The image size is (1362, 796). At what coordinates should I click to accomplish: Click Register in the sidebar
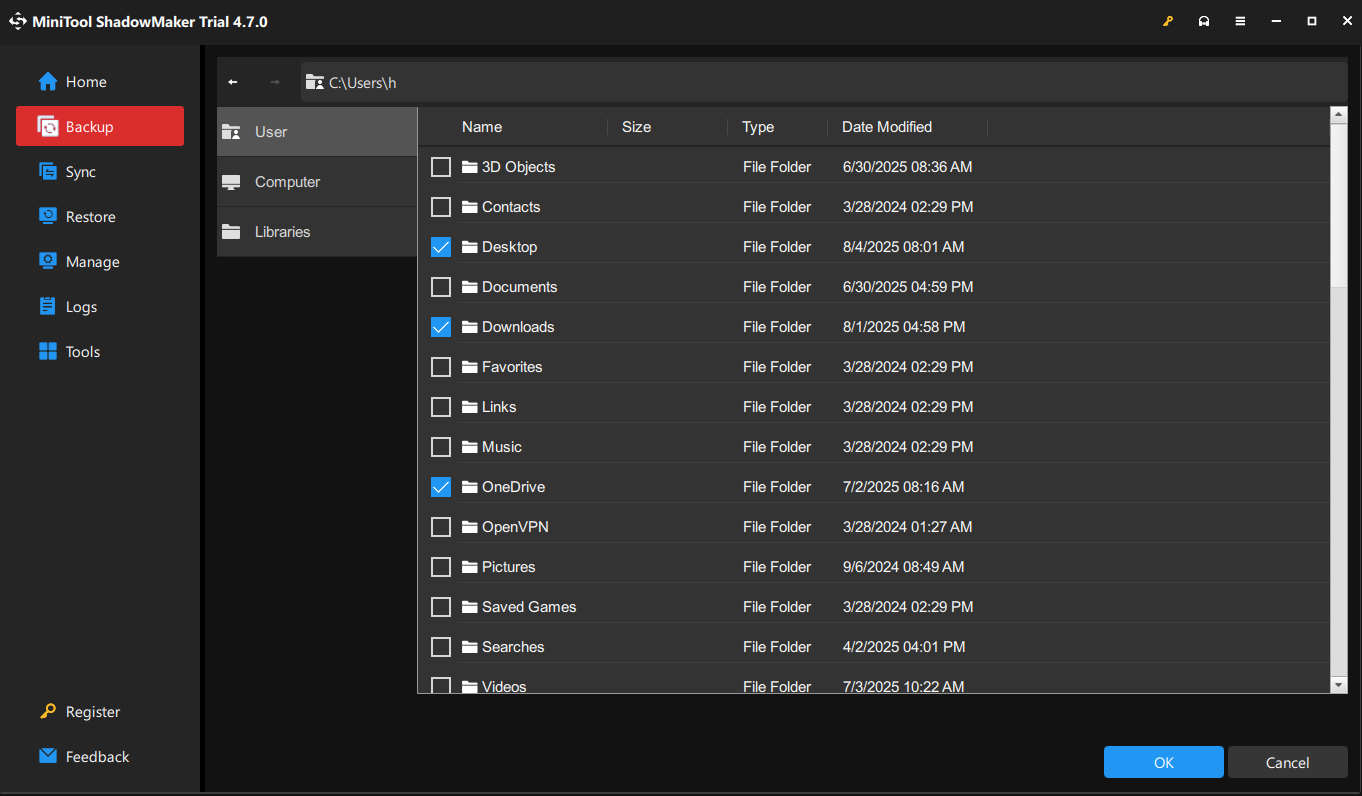click(80, 711)
